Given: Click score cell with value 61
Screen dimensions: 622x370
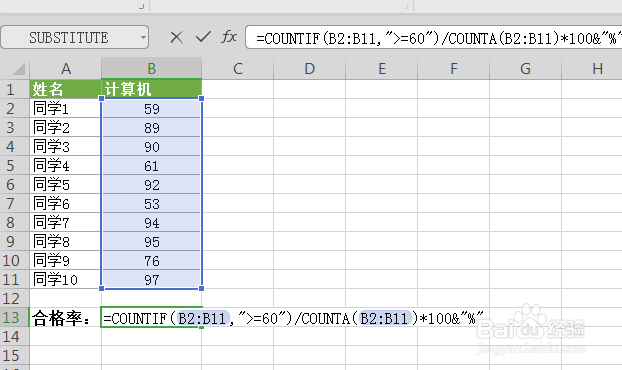Looking at the screenshot, I should tap(152, 165).
